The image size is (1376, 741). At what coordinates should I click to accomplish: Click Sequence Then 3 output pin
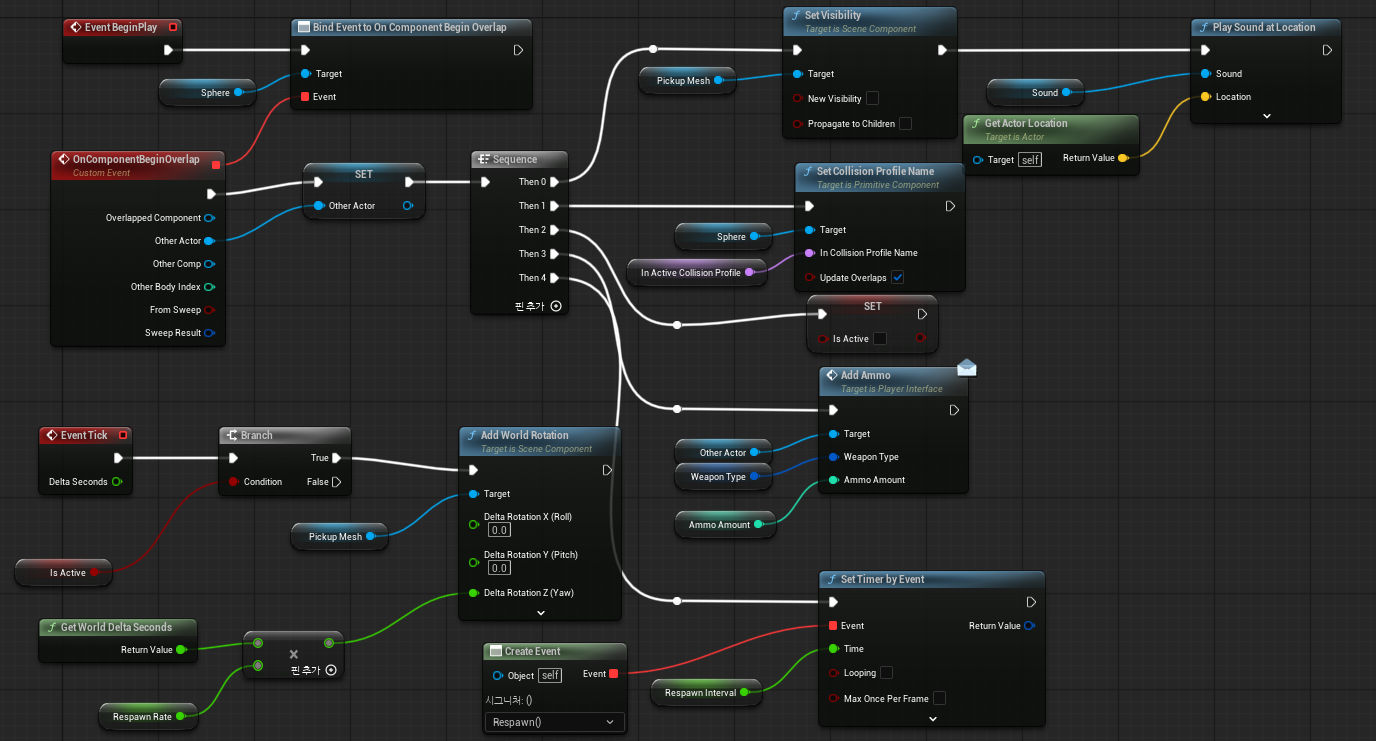click(554, 254)
